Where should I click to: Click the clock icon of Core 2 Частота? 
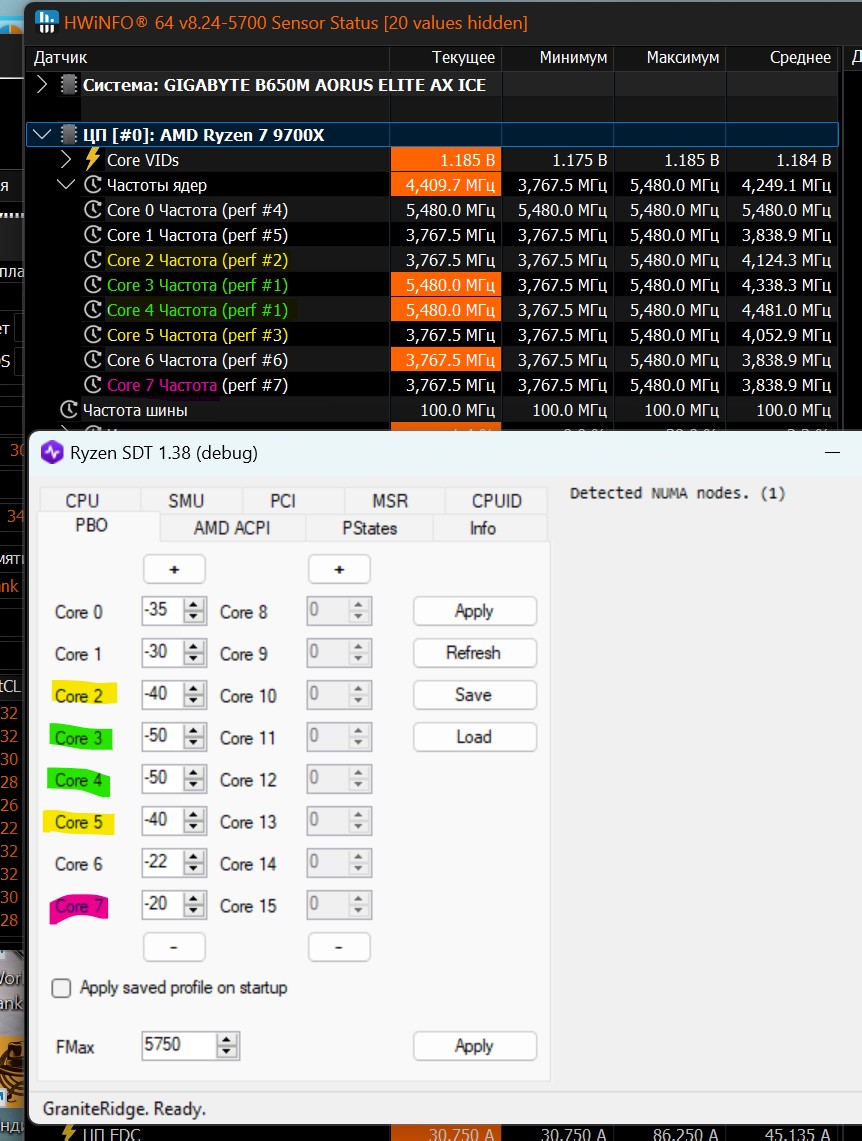[92, 260]
